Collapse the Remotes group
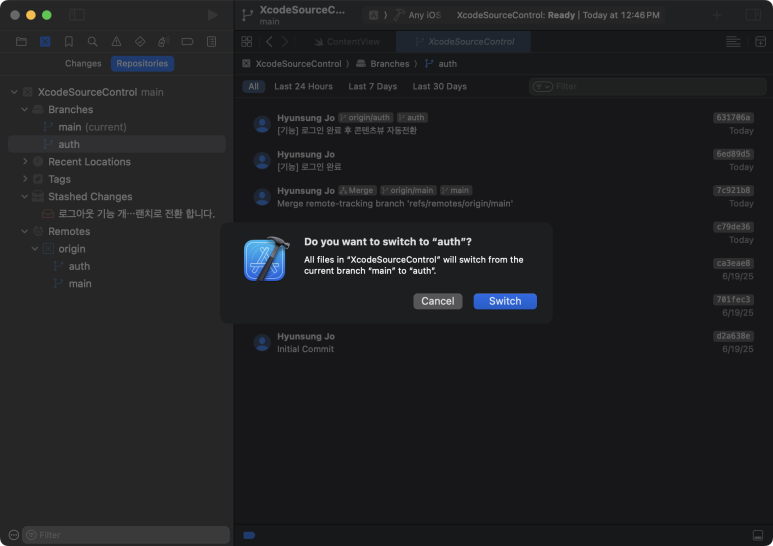The width and height of the screenshot is (773, 546). click(25, 231)
